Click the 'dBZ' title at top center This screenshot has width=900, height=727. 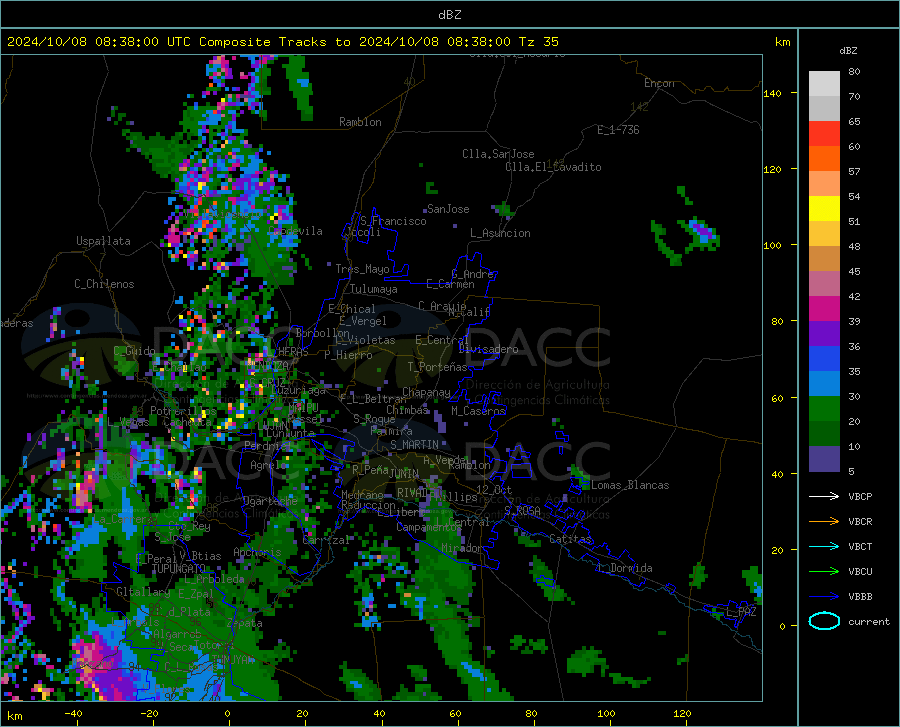tap(449, 15)
